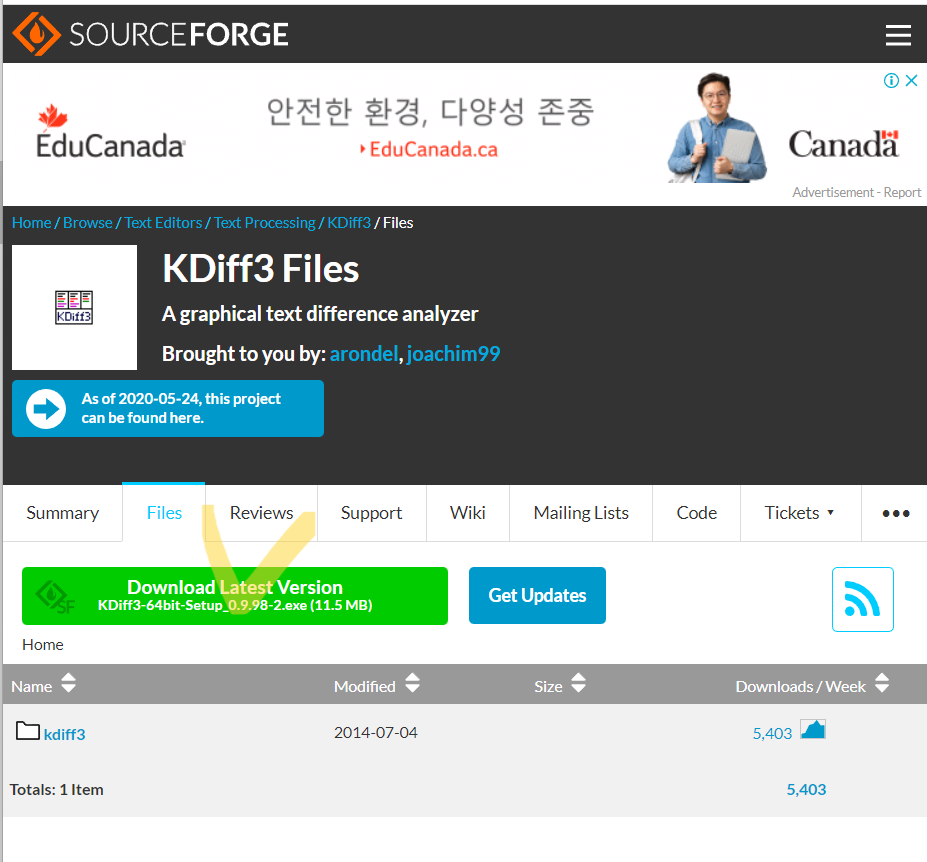Select the Files tab

click(x=164, y=513)
